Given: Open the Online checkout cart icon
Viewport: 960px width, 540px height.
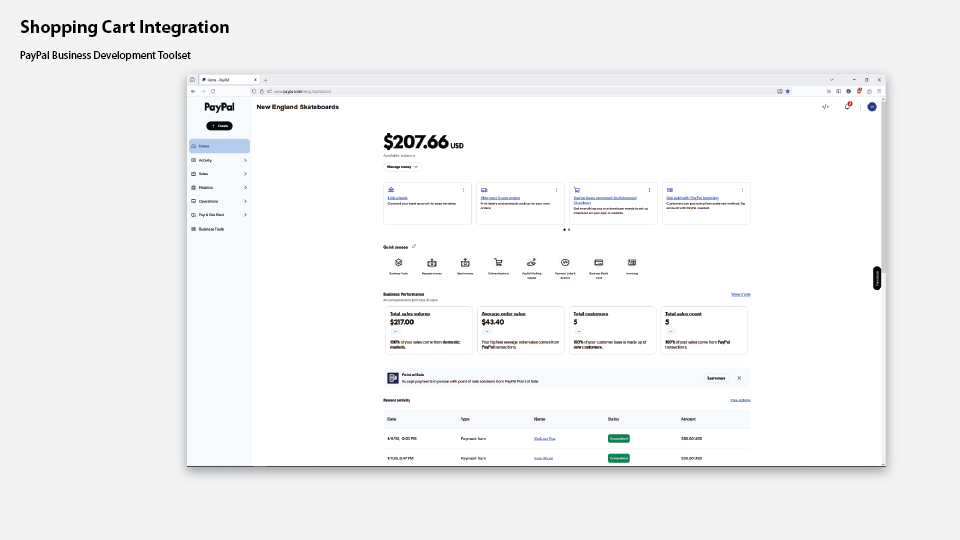Looking at the screenshot, I should point(498,263).
